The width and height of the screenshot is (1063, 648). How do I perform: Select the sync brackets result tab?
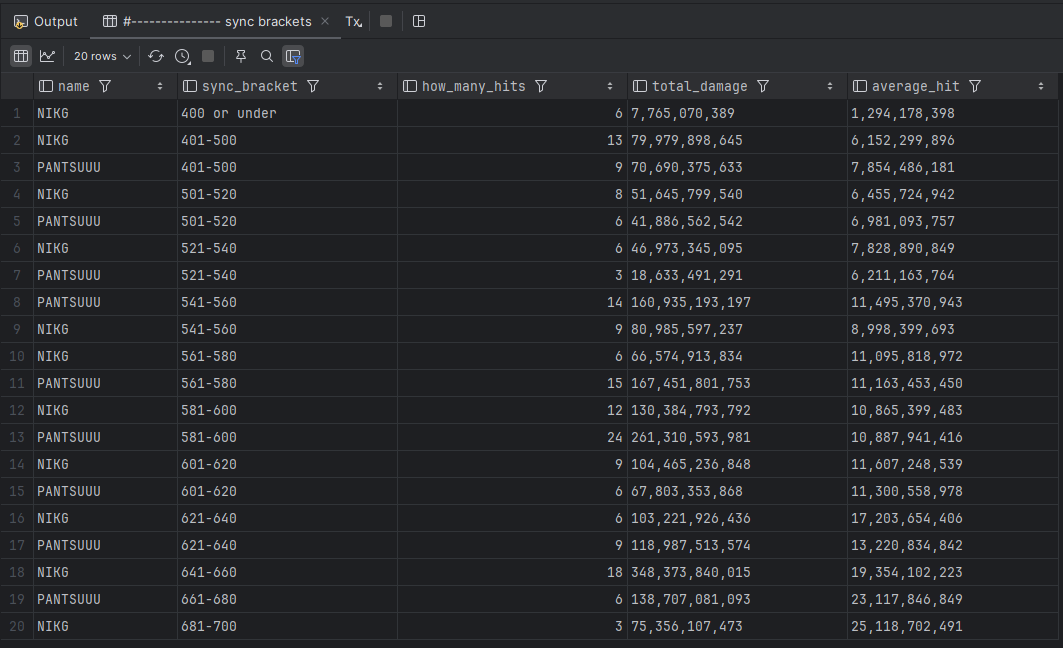click(216, 22)
